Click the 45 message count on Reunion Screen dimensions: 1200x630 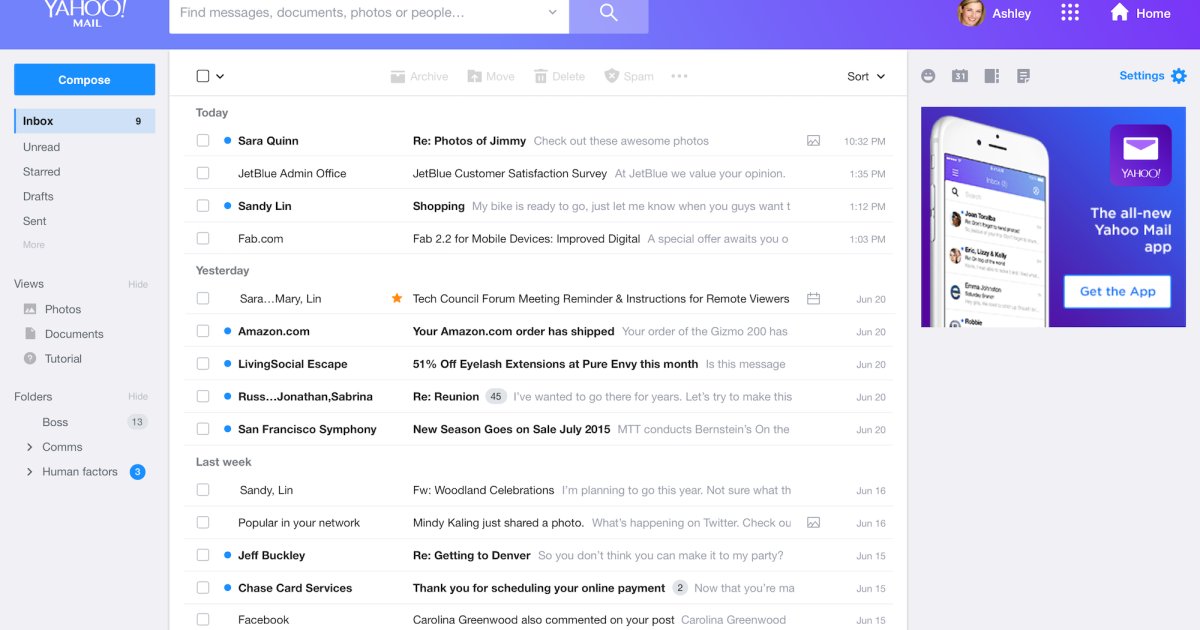496,397
